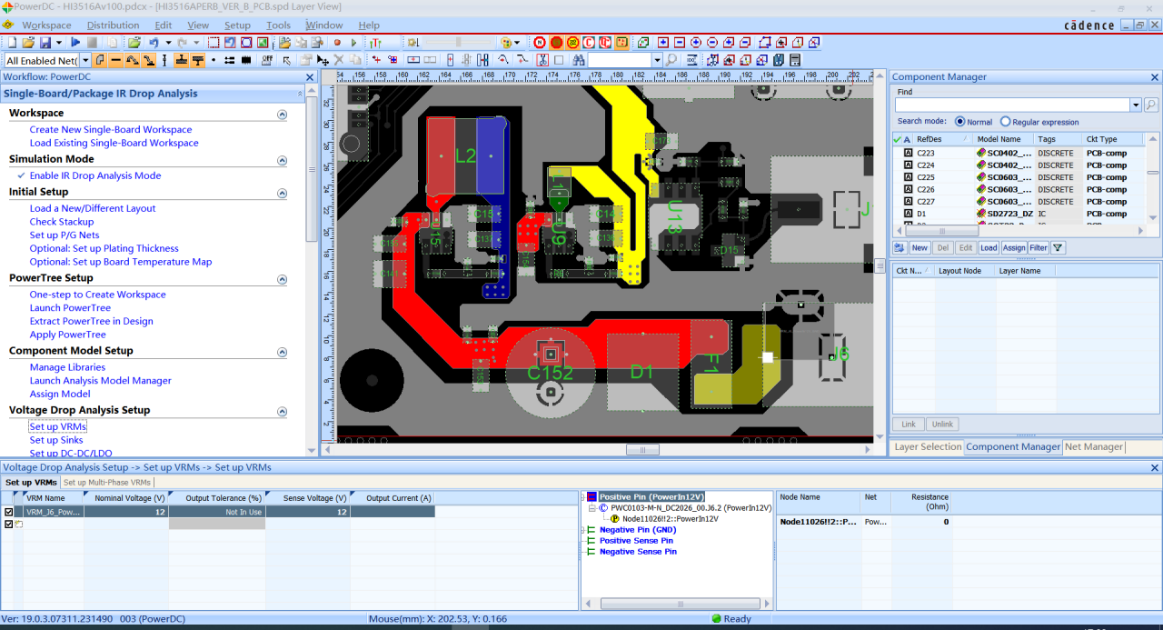Switch to the Layer Selection tab
1164x630 pixels.
(927, 447)
